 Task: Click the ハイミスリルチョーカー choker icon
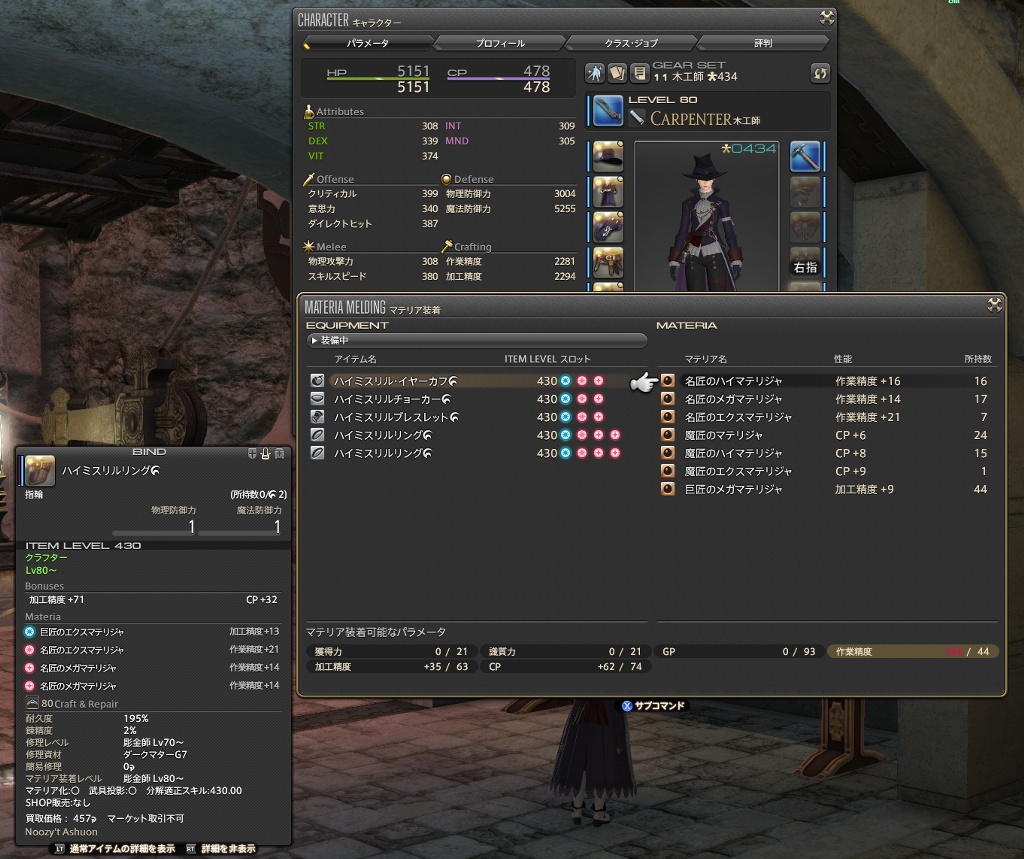[317, 398]
